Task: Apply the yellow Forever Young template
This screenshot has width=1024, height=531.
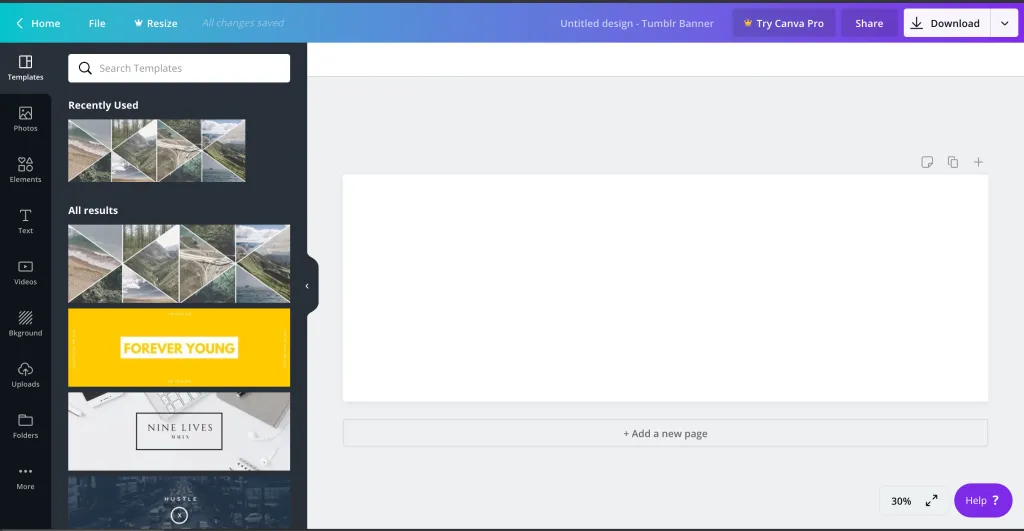Action: pos(179,347)
